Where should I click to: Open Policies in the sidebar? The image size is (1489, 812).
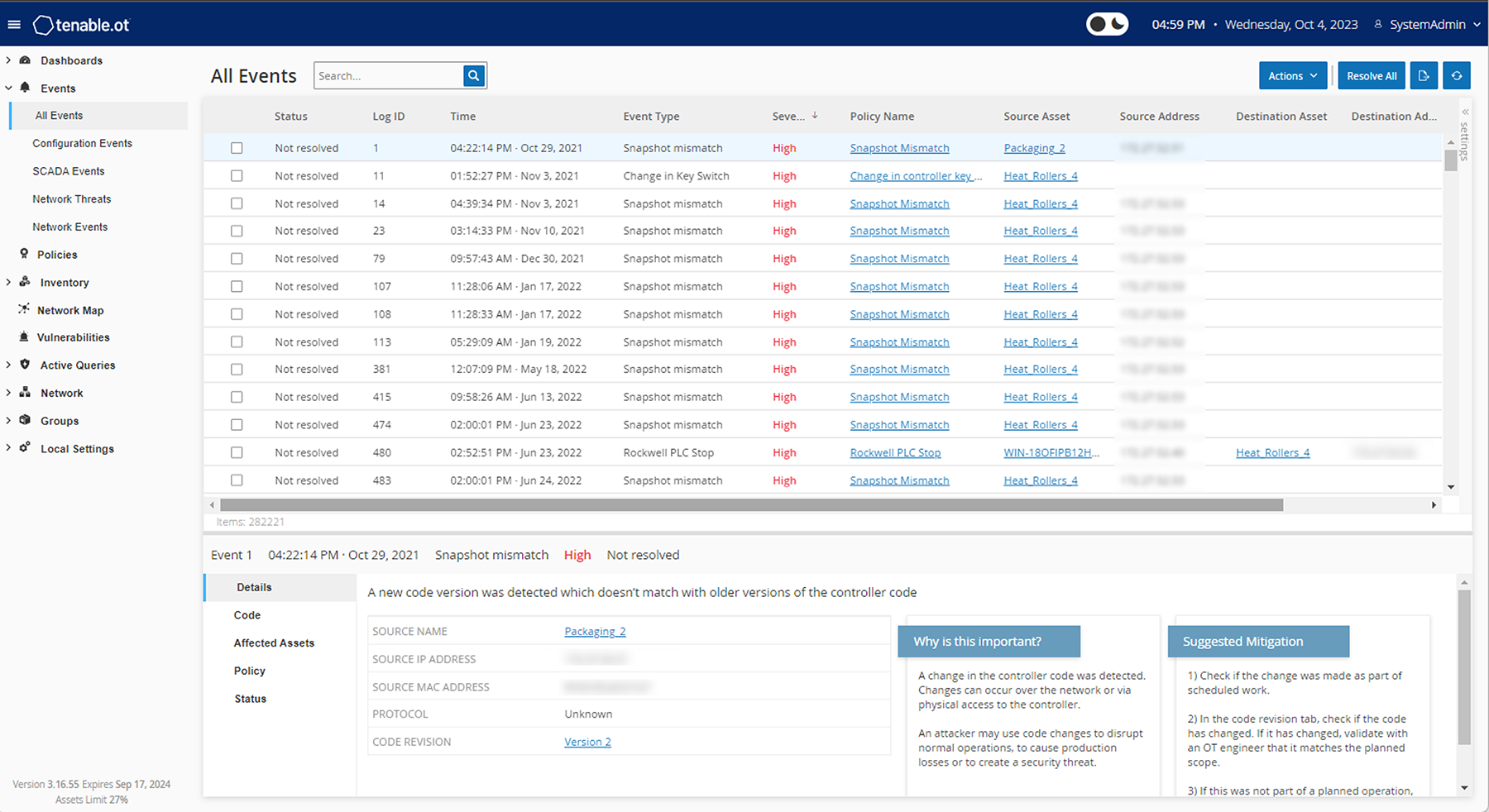[57, 255]
